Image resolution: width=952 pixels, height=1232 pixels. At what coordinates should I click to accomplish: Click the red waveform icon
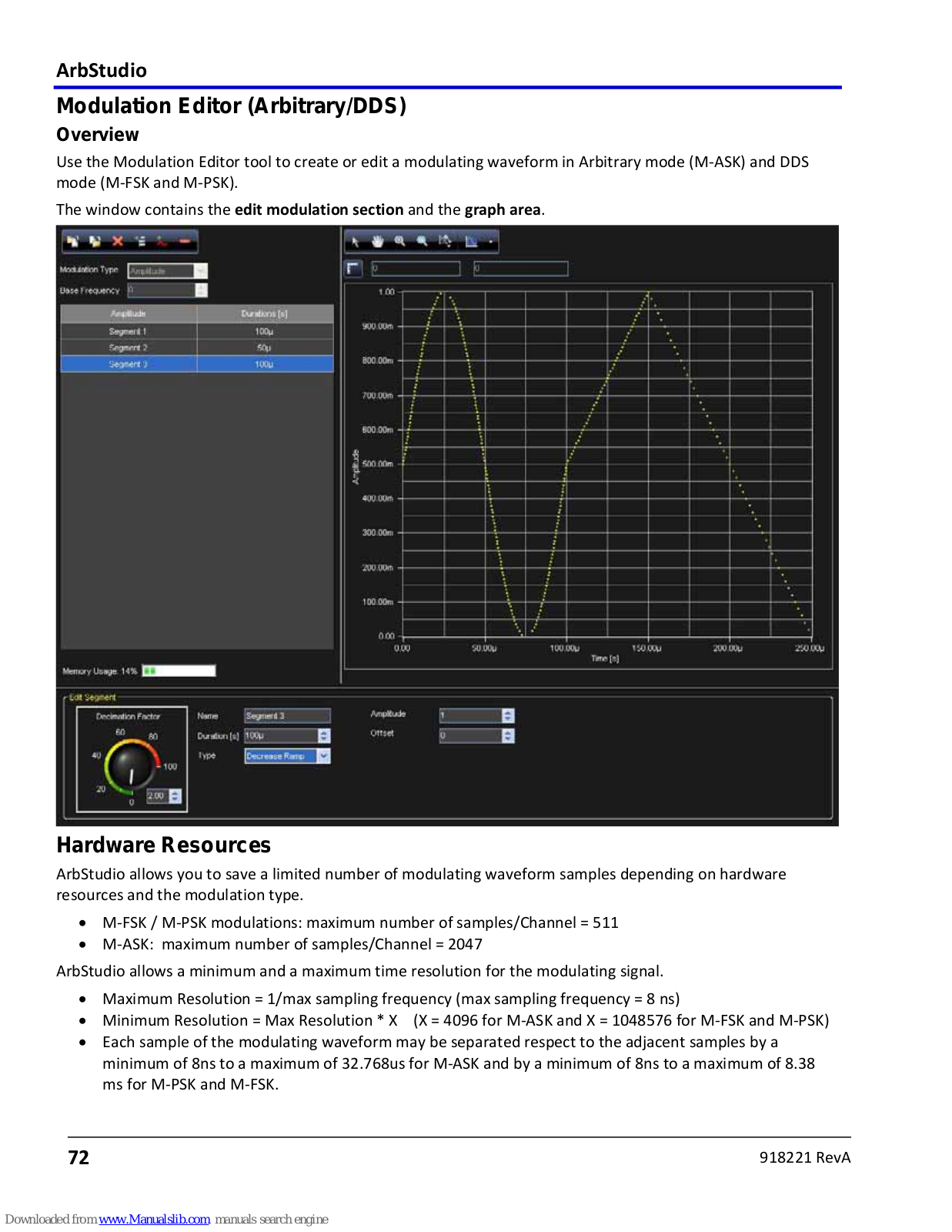click(162, 242)
